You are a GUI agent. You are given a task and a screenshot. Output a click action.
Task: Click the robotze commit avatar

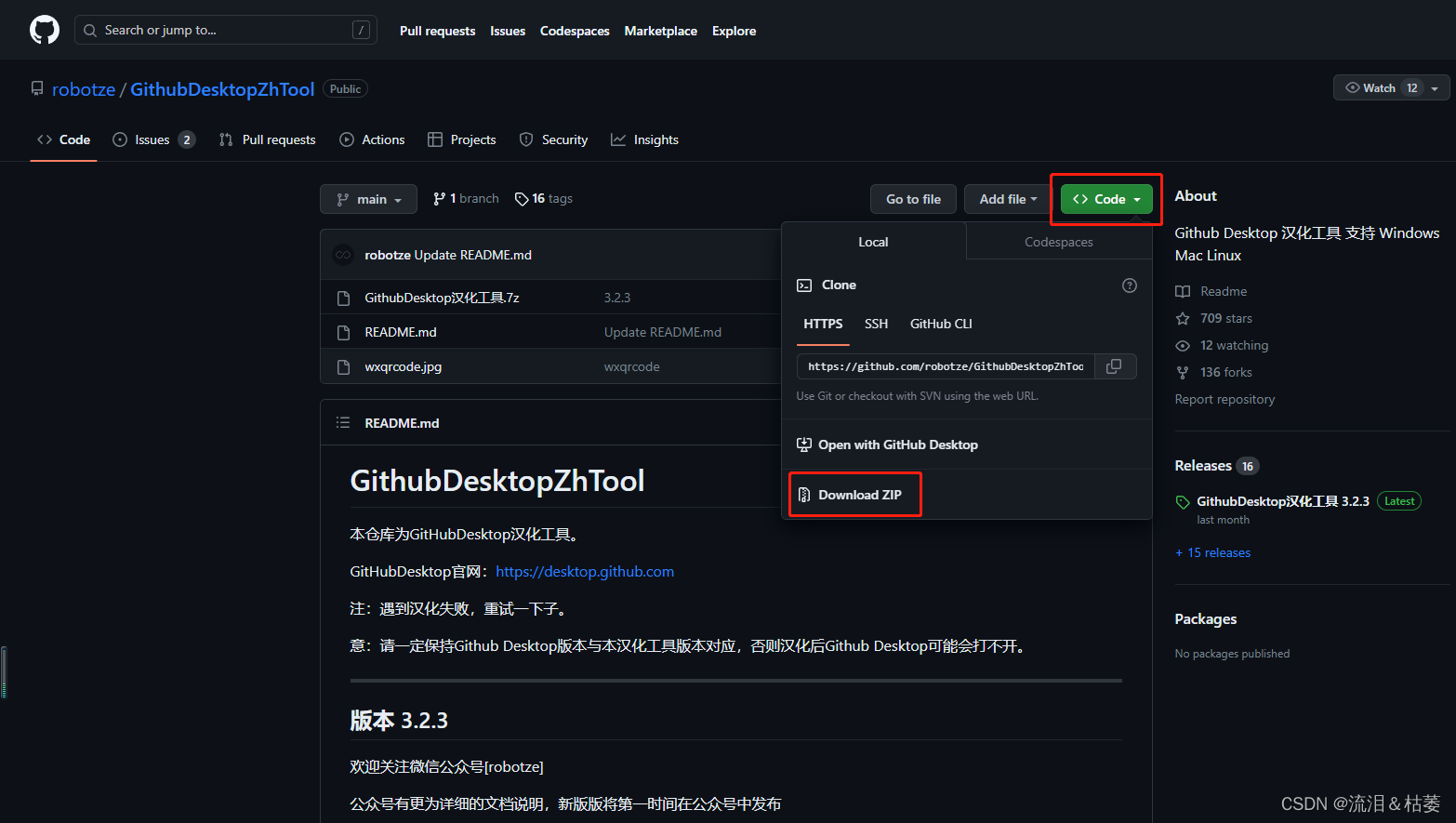[344, 255]
